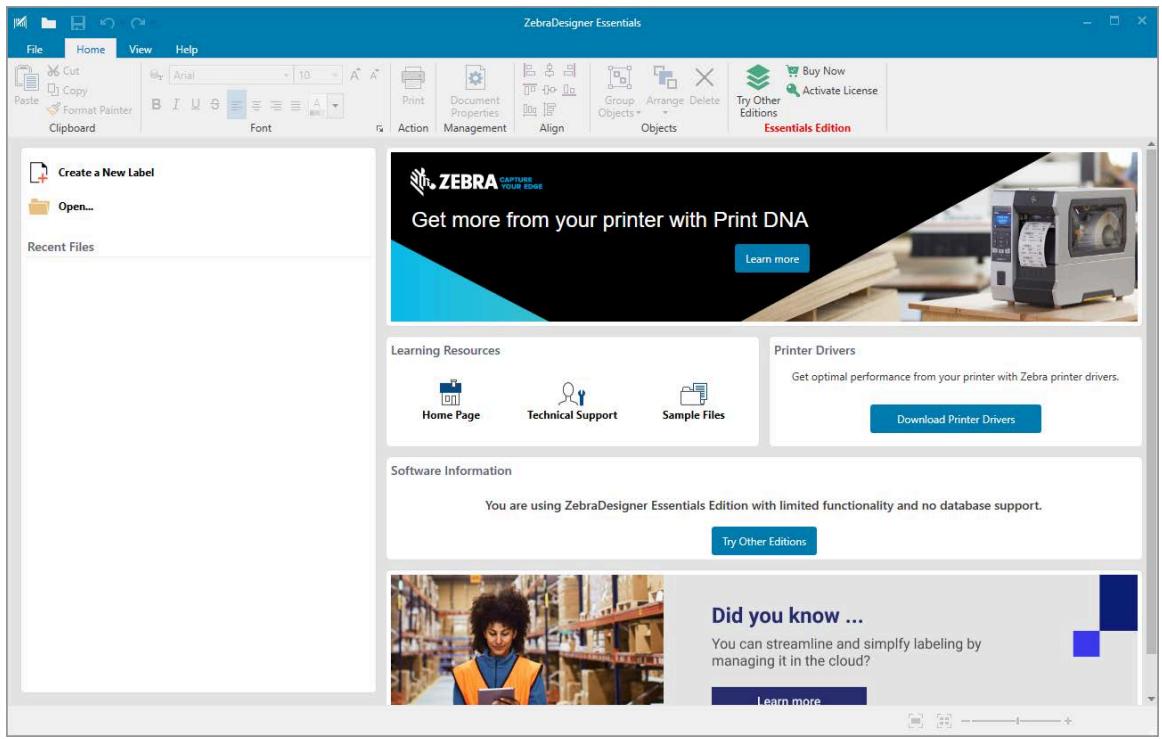This screenshot has height=739, width=1162.
Task: Click zoom to objects icon in status bar
Action: pyautogui.click(x=943, y=720)
